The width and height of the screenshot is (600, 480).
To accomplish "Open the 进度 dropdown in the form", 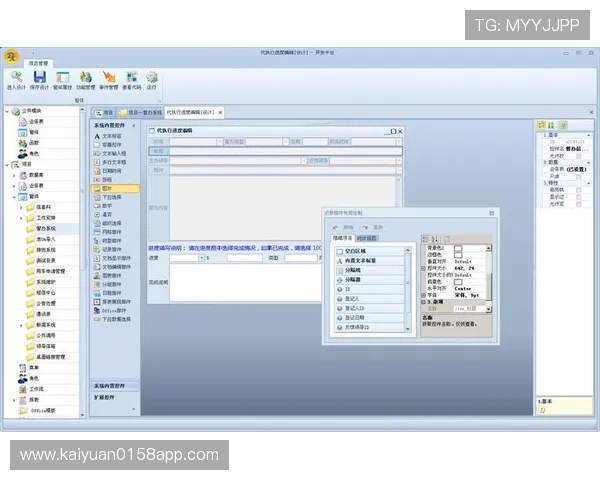I will coord(202,258).
